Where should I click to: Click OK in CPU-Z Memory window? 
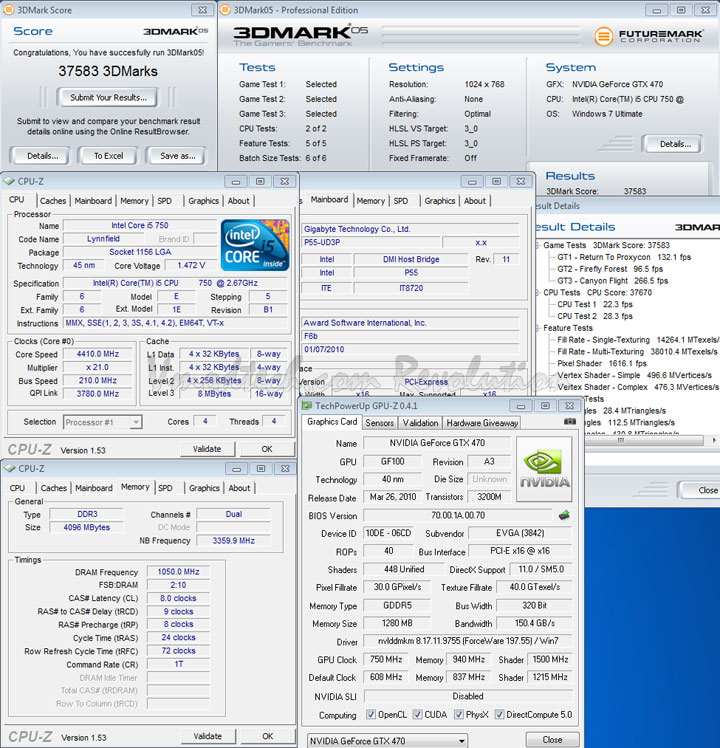point(268,736)
